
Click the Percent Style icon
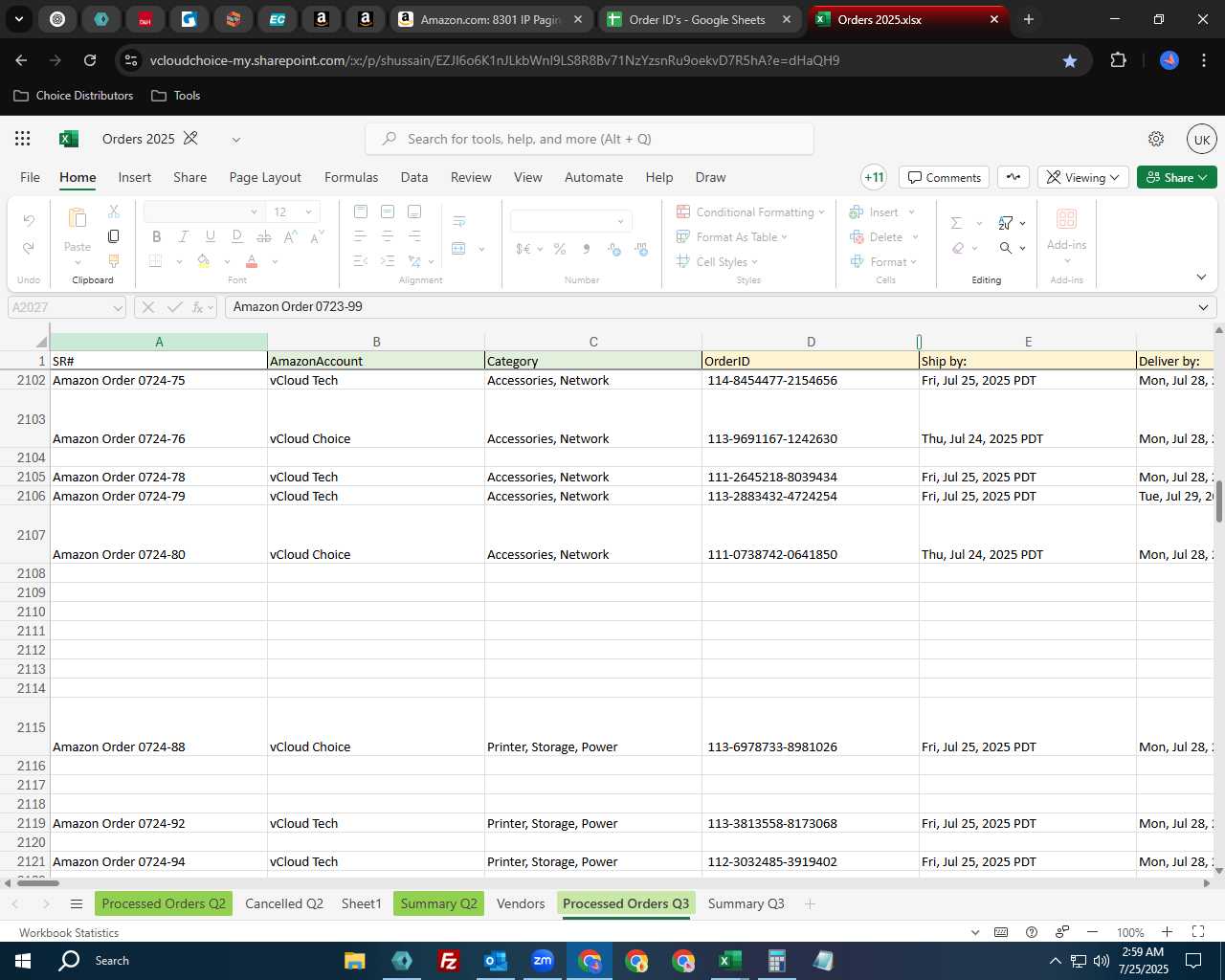click(x=560, y=249)
